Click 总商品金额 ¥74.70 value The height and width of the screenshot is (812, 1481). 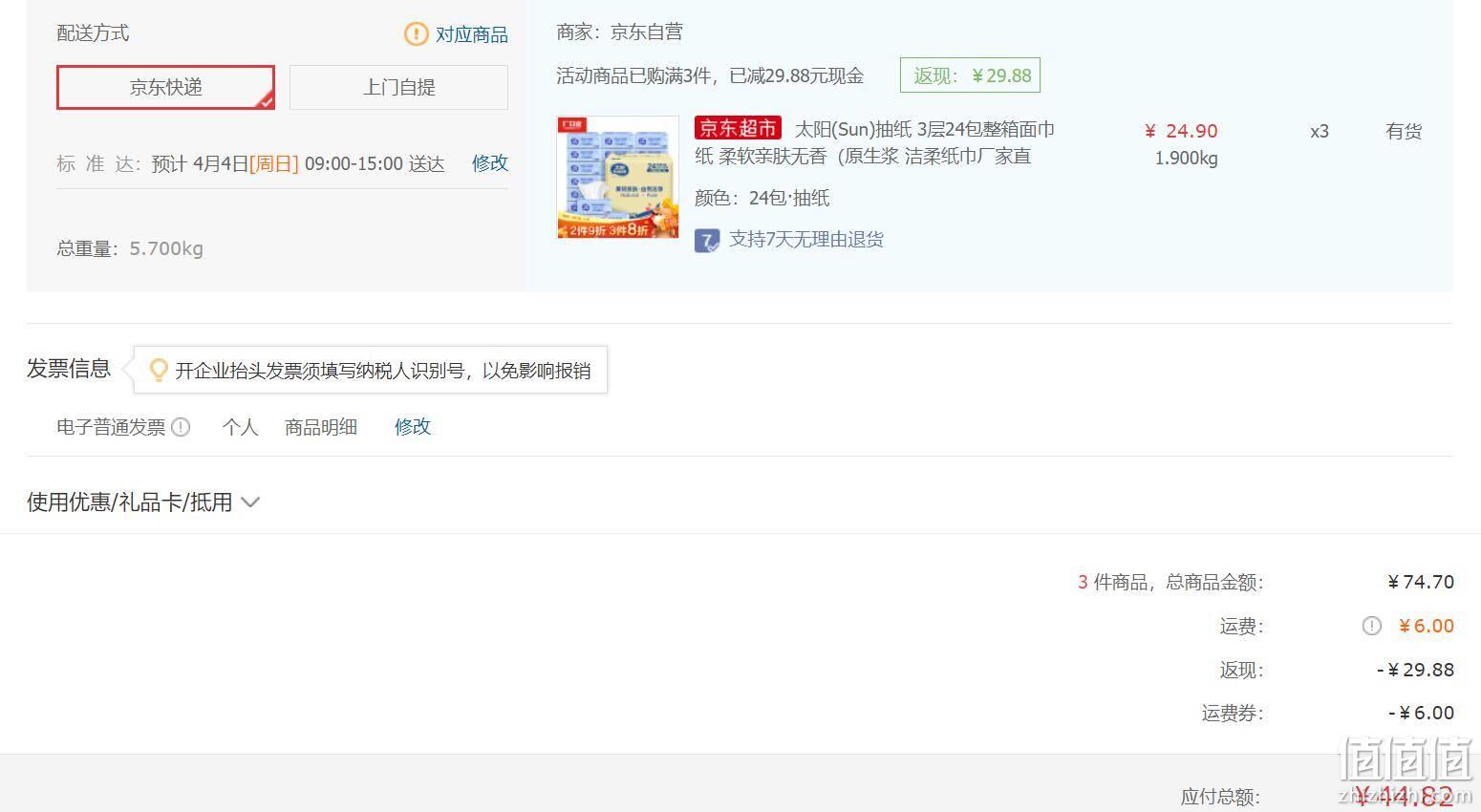tap(1421, 582)
